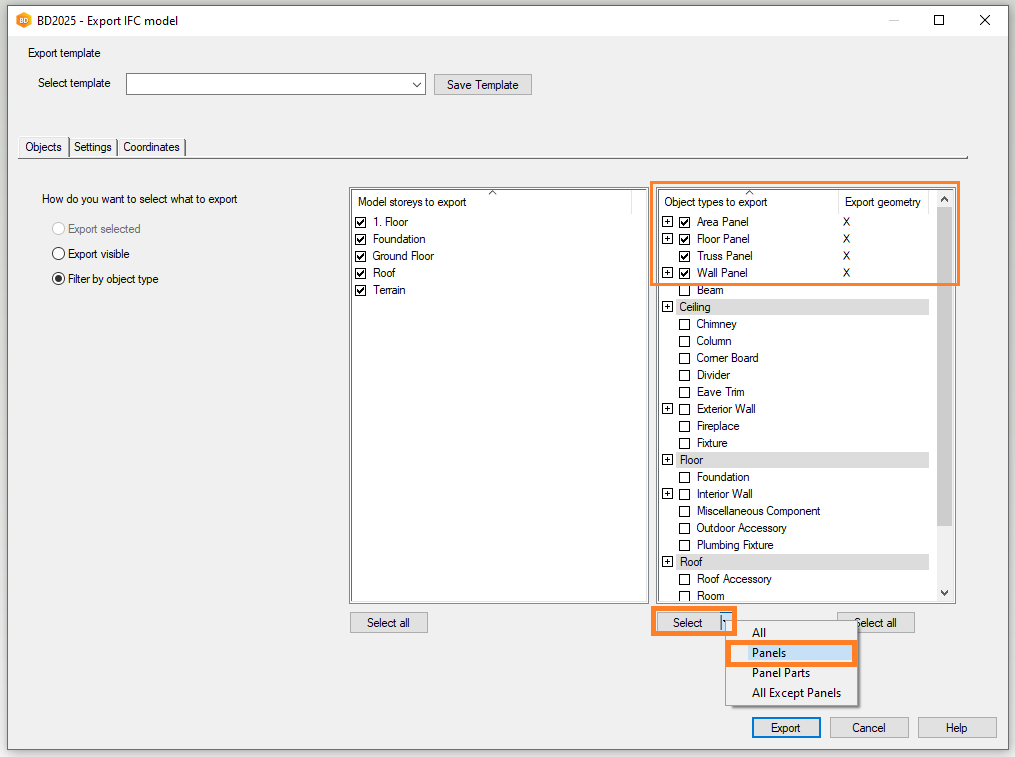Select Panel Parts in popup menu
Image resolution: width=1015 pixels, height=757 pixels.
780,673
